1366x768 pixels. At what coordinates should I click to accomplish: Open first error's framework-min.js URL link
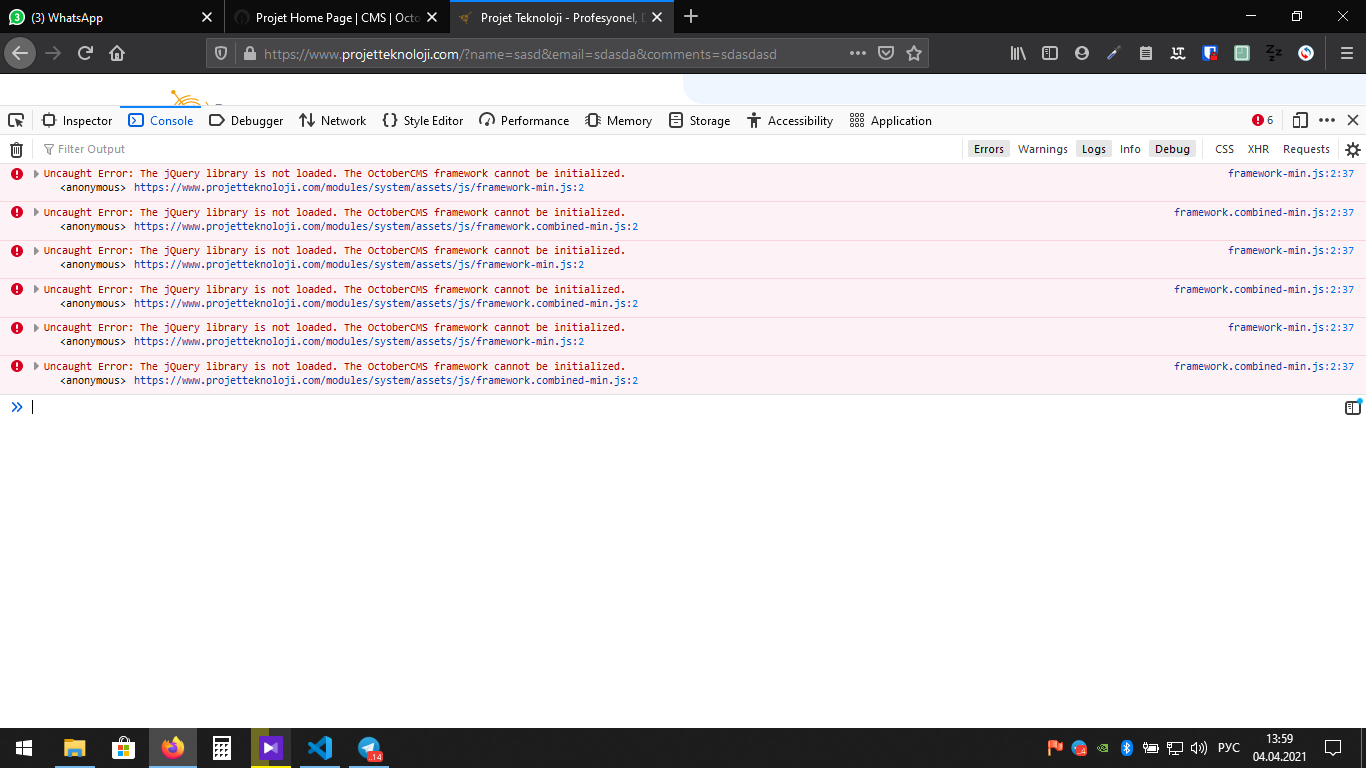[x=359, y=187]
